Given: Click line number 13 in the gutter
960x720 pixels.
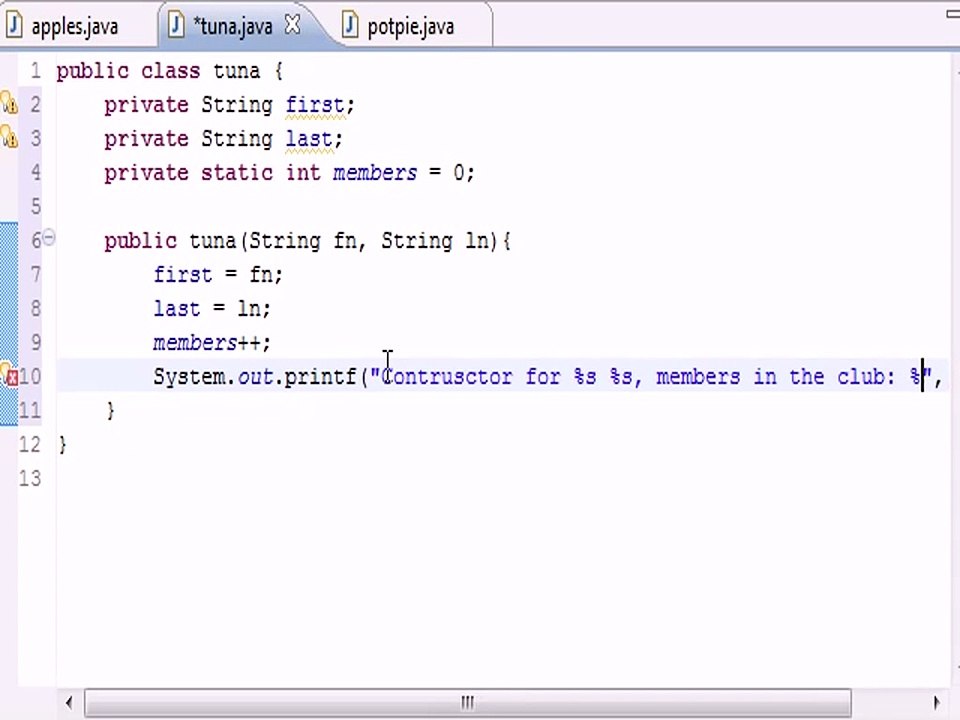Looking at the screenshot, I should pyautogui.click(x=29, y=478).
